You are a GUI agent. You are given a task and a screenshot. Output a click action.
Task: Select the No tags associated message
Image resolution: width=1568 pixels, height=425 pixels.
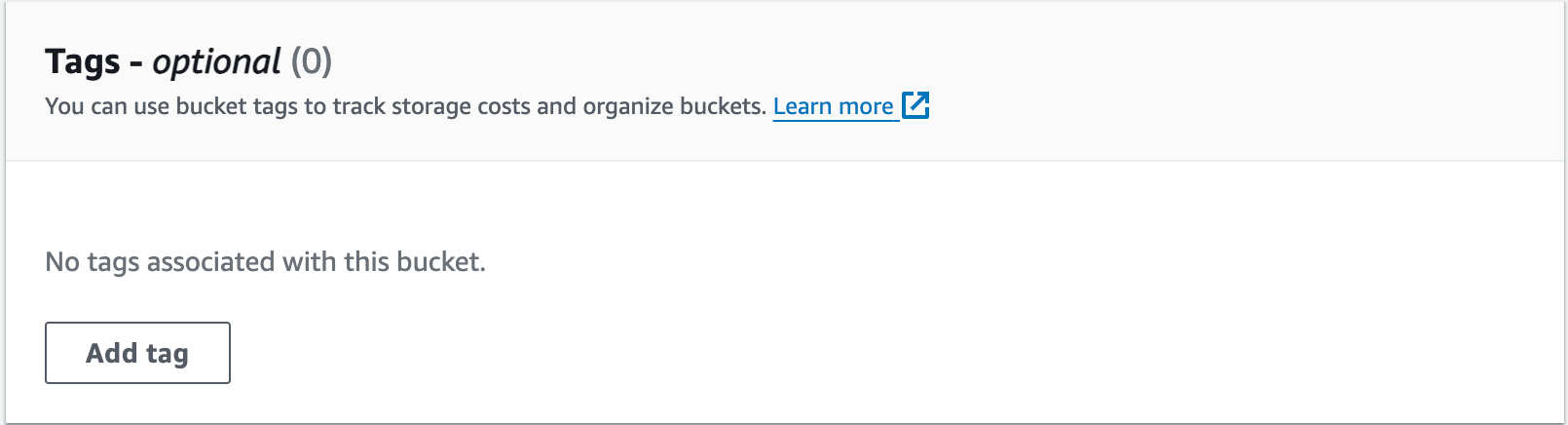click(265, 262)
